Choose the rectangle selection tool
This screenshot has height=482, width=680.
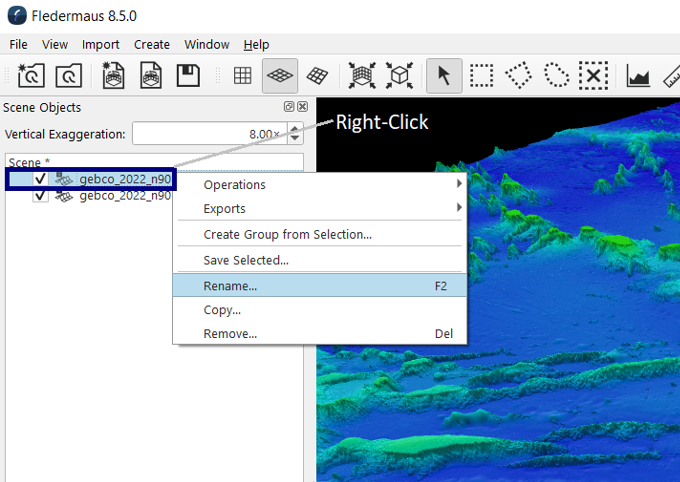pos(481,76)
